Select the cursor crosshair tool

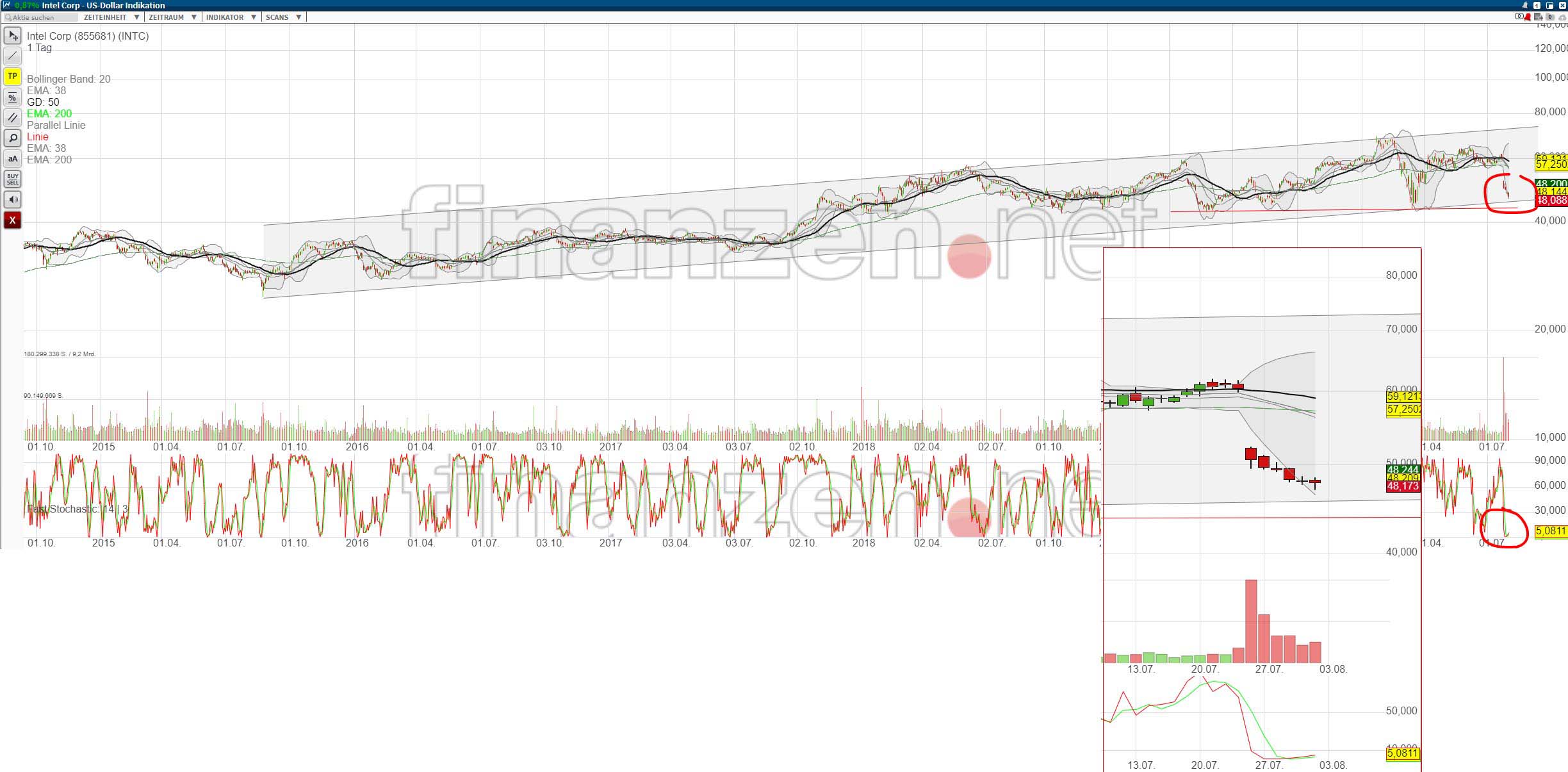12,36
